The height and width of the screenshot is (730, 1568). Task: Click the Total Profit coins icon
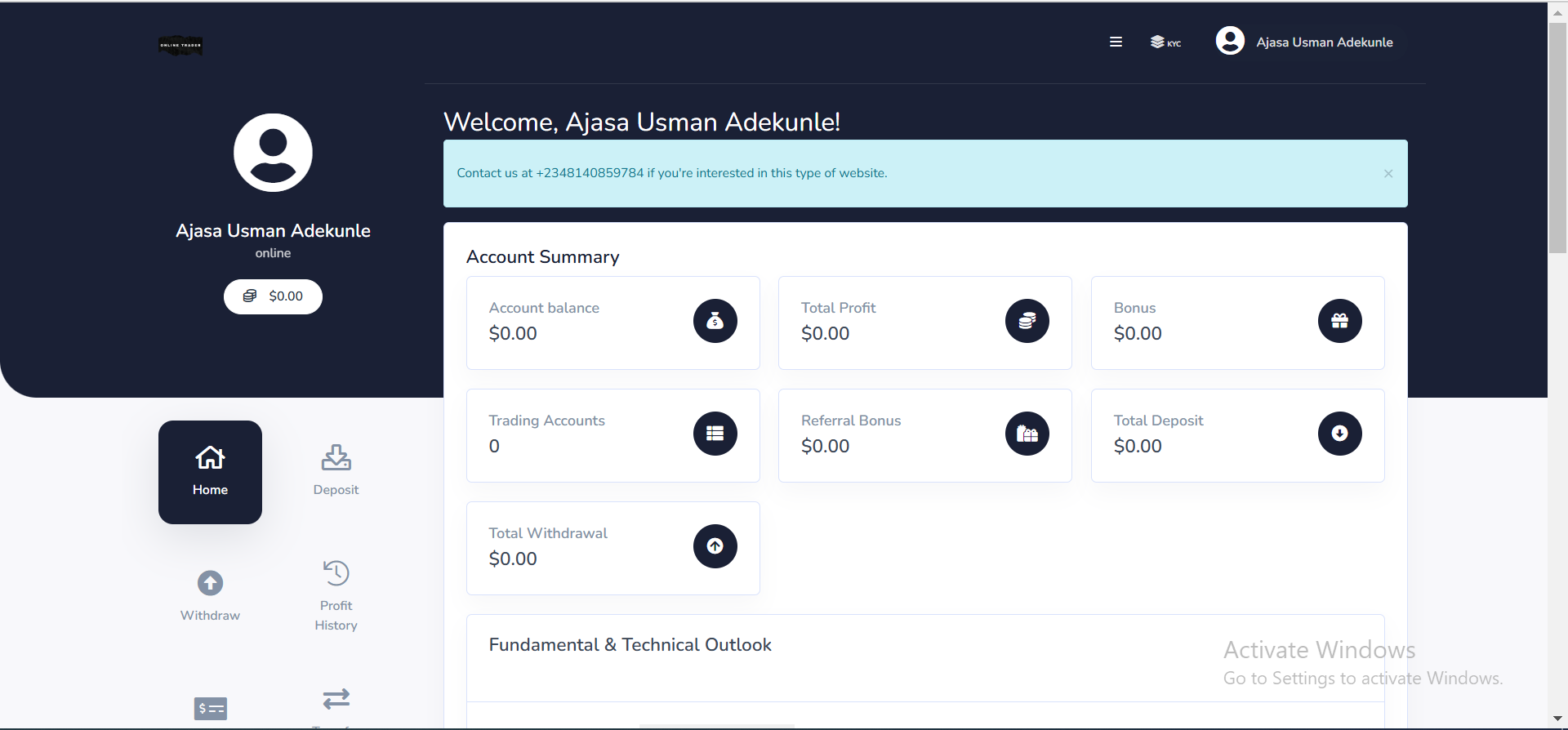(x=1027, y=321)
